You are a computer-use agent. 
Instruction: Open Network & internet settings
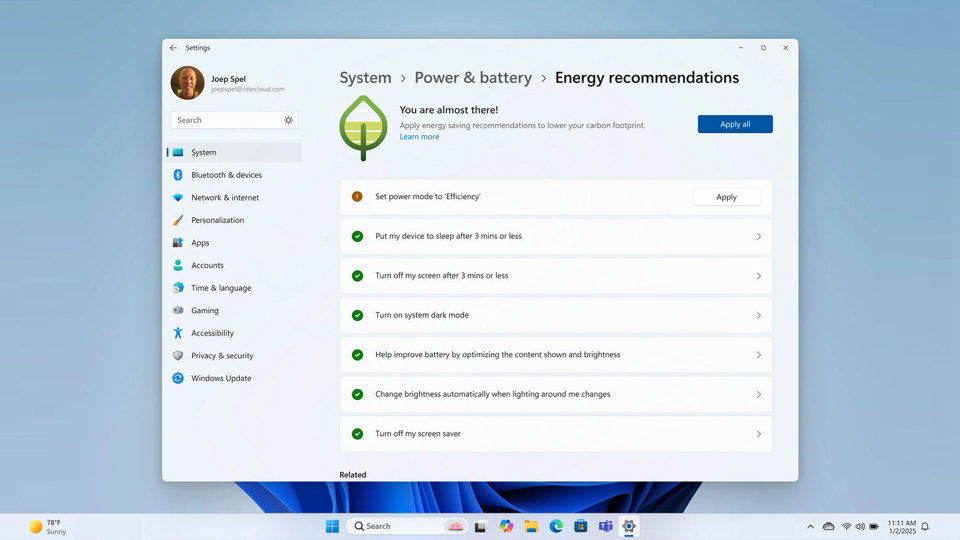(x=234, y=198)
